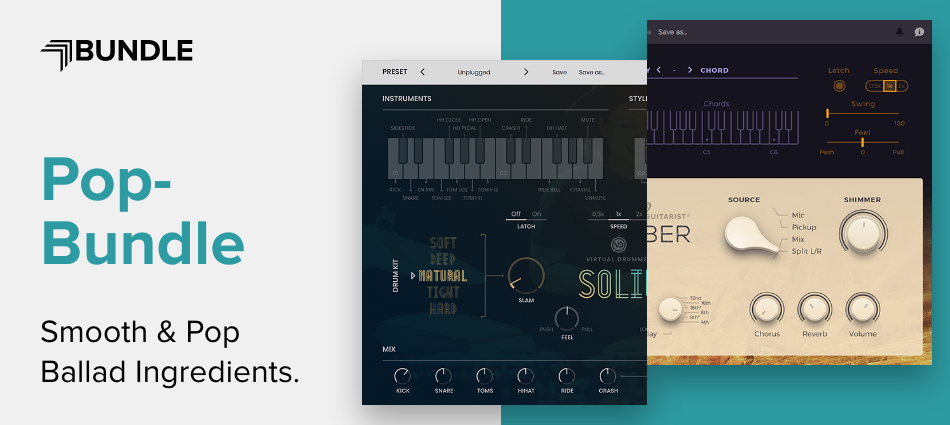Click the Slam knob
The width and height of the screenshot is (950, 425).
click(526, 276)
